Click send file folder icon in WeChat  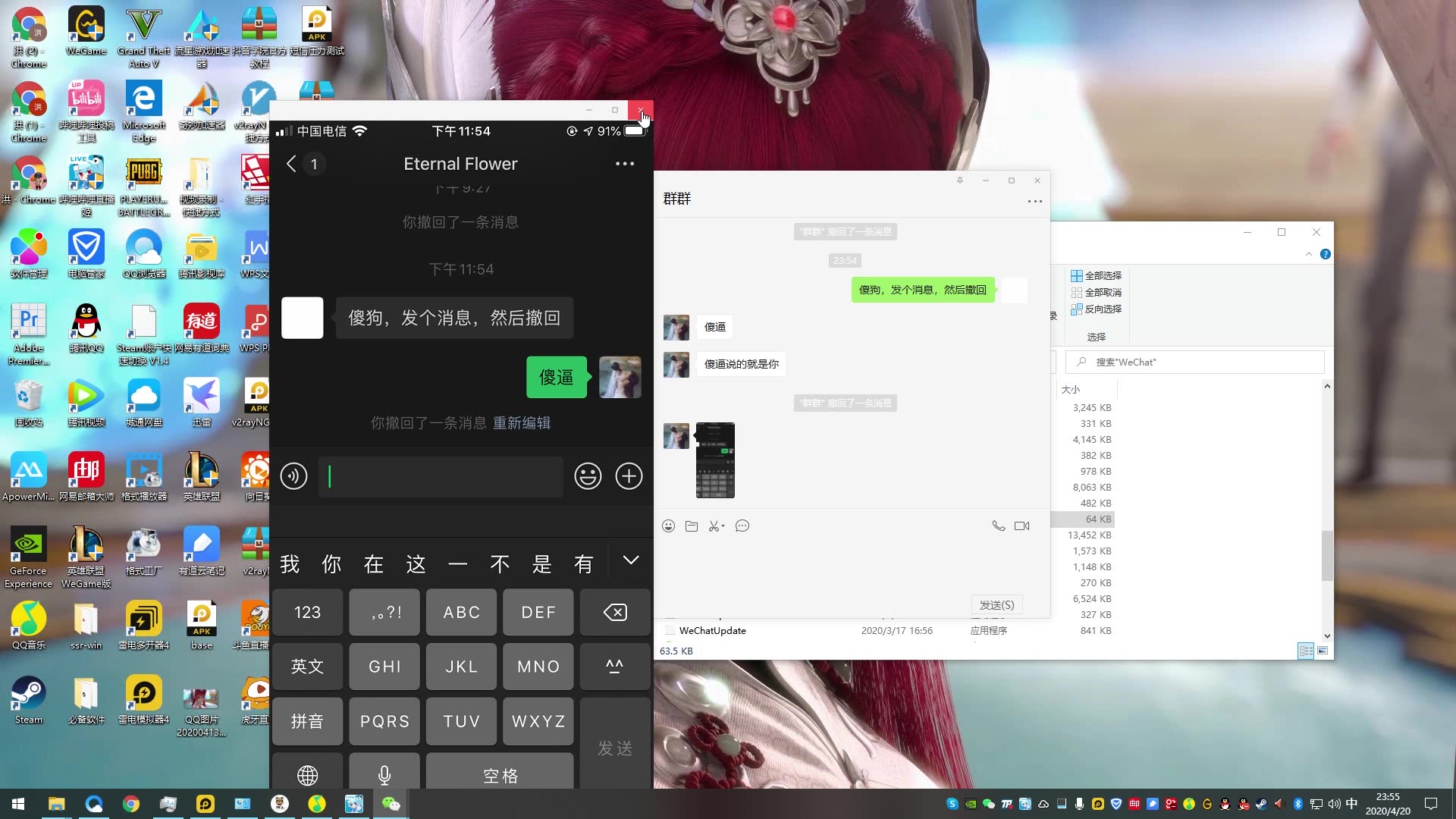(x=692, y=526)
